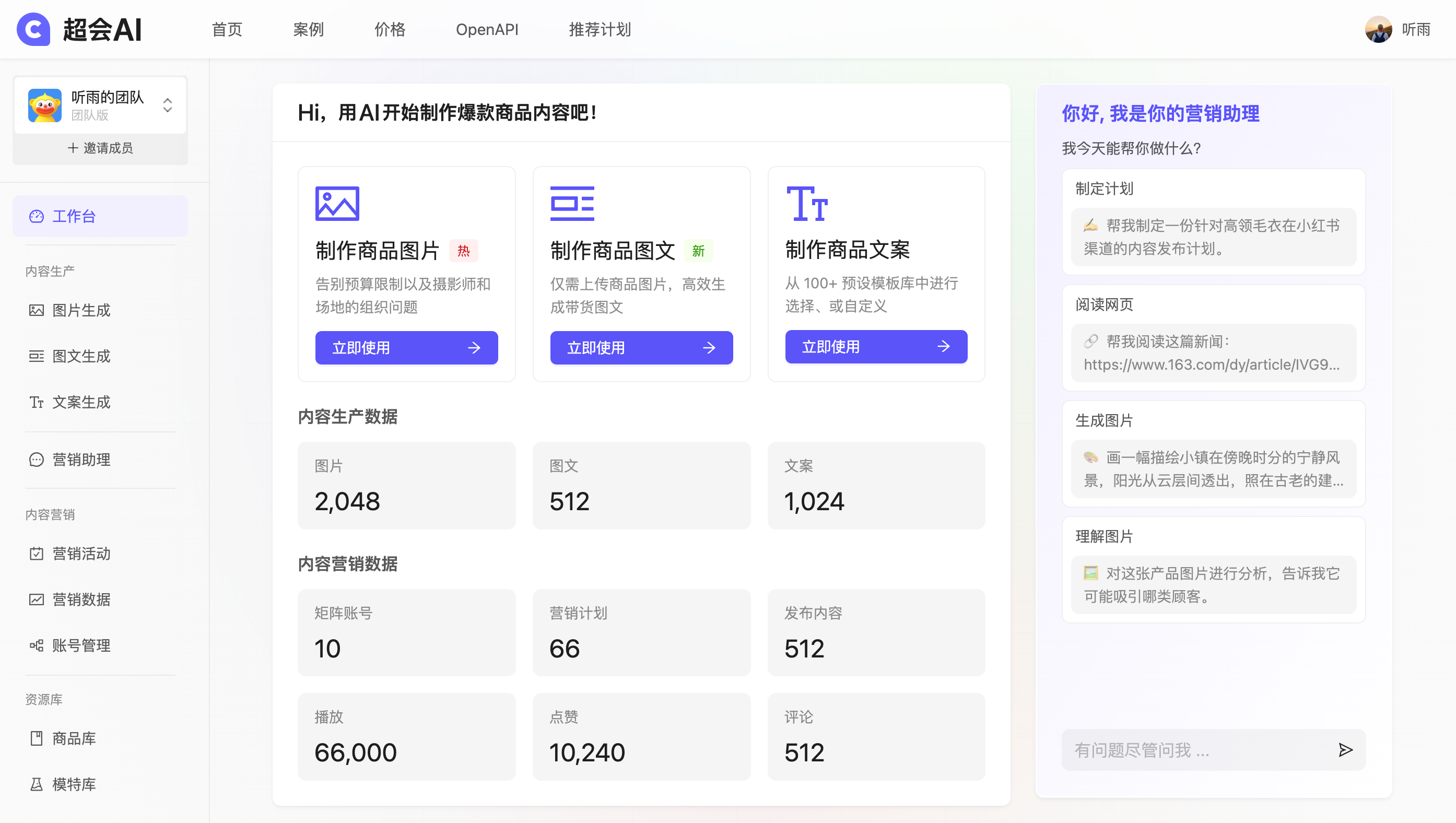Open the 听雨 user avatar
1456x823 pixels.
click(1378, 29)
